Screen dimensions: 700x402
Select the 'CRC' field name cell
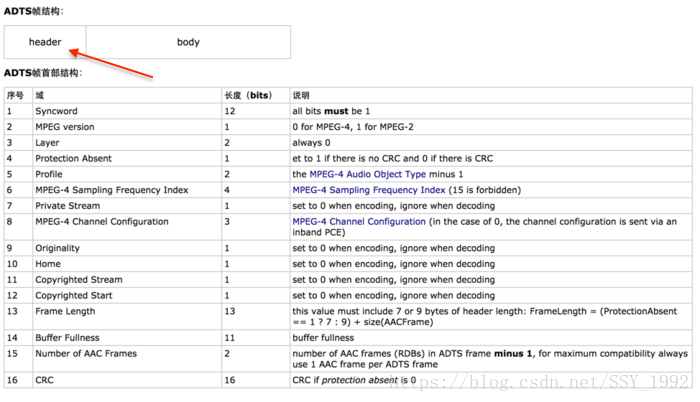[127, 380]
